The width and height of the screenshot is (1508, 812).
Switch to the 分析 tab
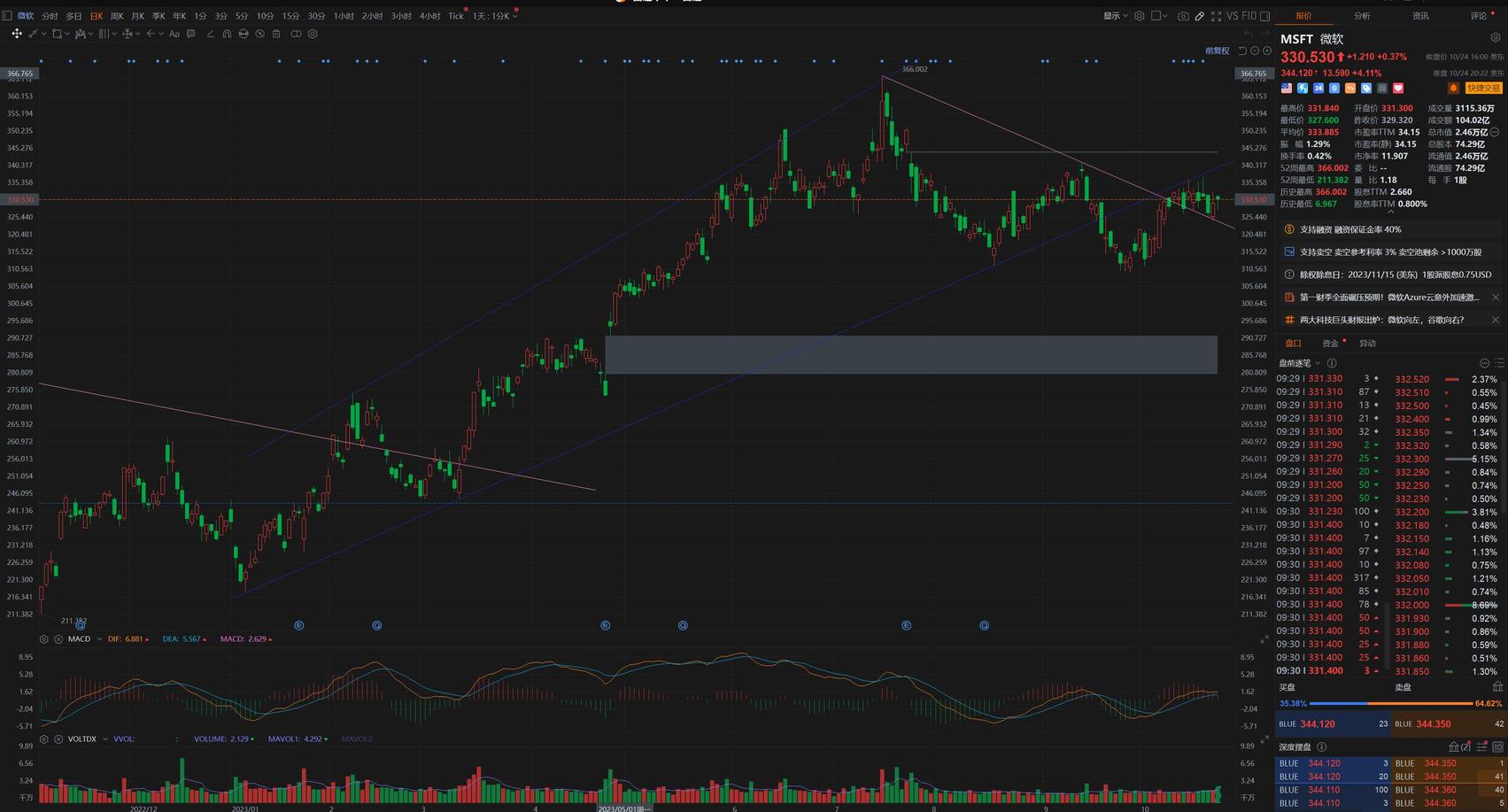[x=1362, y=16]
